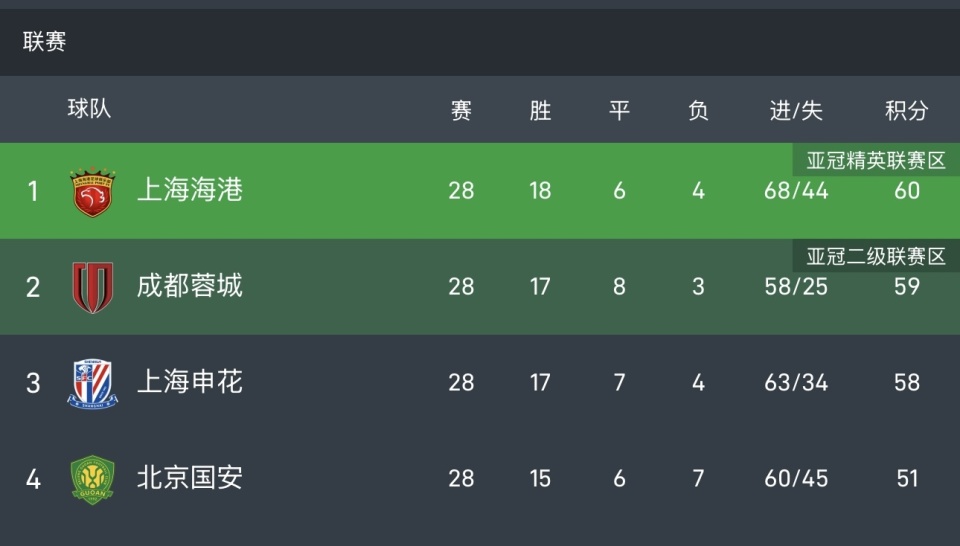Viewport: 960px width, 546px height.
Task: Click the 北京国安 team crest icon
Action: (x=92, y=479)
